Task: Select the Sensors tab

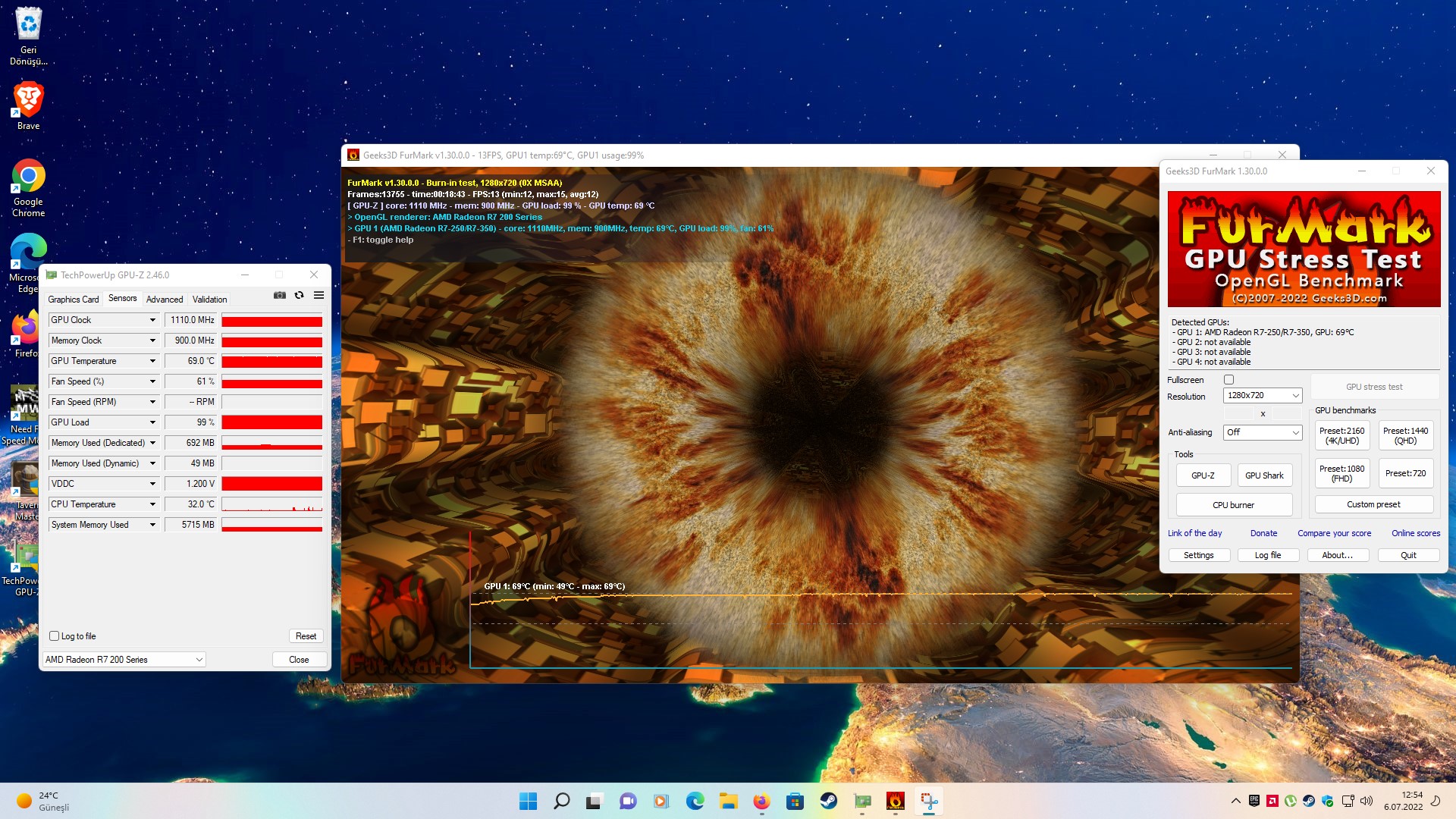Action: tap(123, 299)
